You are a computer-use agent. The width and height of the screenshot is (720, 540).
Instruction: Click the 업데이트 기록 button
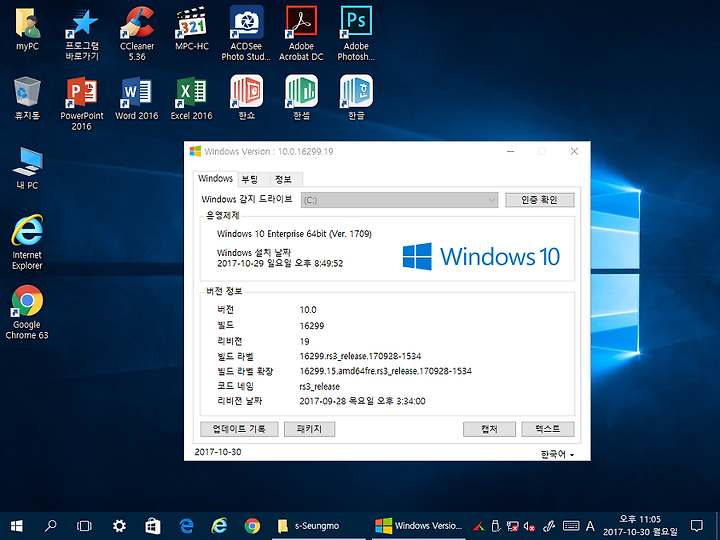239,429
